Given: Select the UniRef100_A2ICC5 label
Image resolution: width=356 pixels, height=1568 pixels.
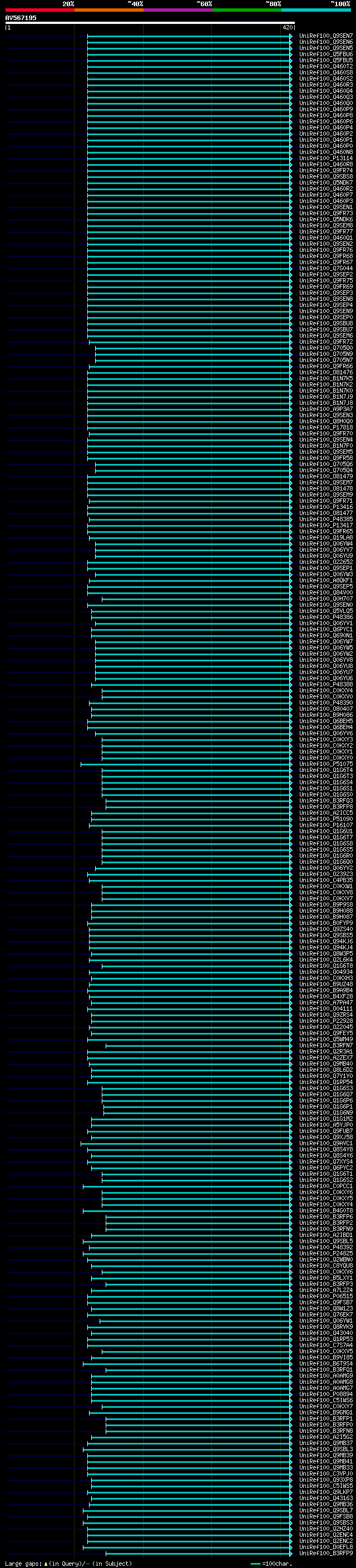Looking at the screenshot, I should pyautogui.click(x=326, y=813).
